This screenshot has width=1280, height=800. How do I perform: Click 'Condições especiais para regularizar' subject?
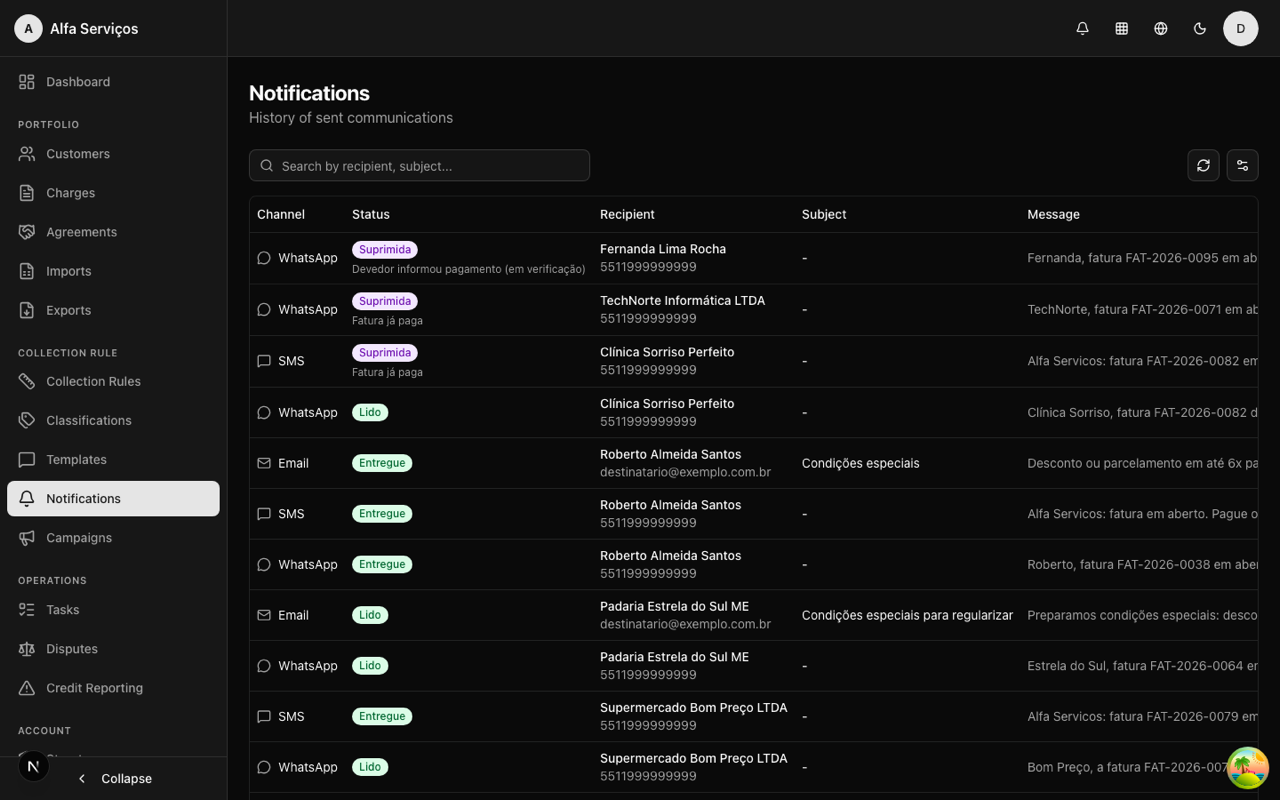907,615
